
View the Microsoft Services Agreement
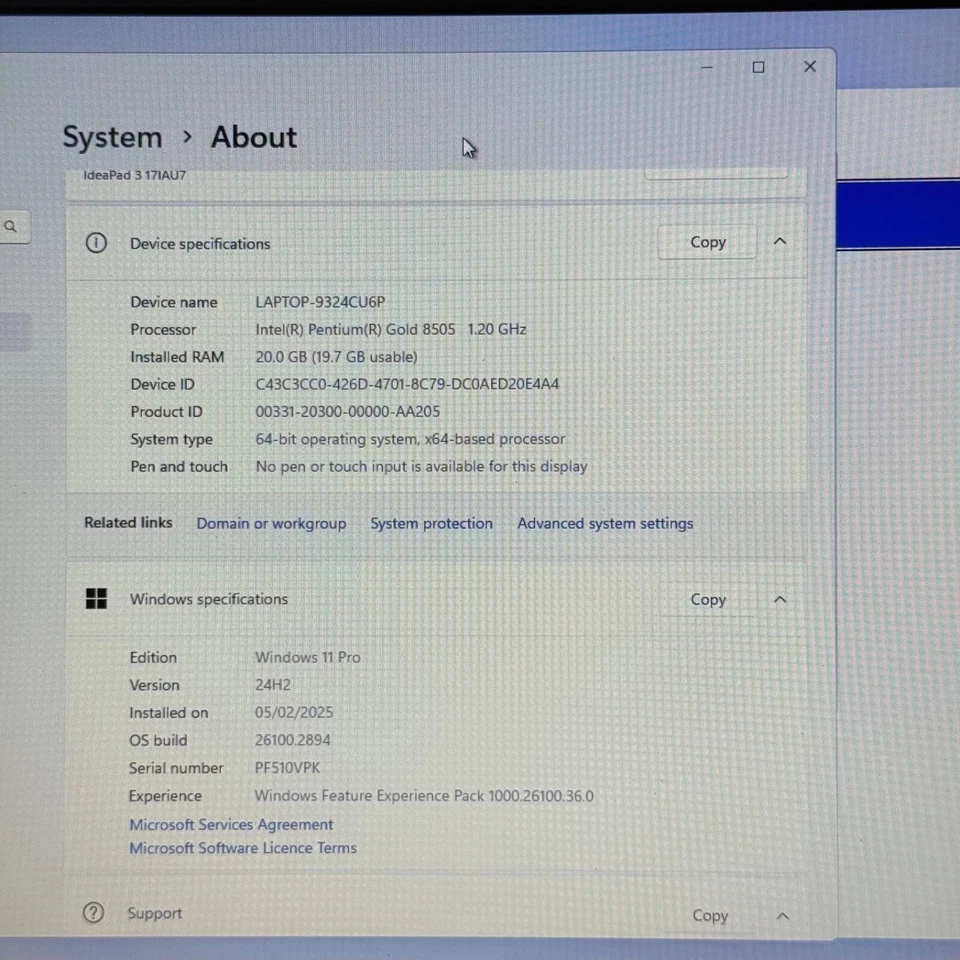pyautogui.click(x=231, y=824)
